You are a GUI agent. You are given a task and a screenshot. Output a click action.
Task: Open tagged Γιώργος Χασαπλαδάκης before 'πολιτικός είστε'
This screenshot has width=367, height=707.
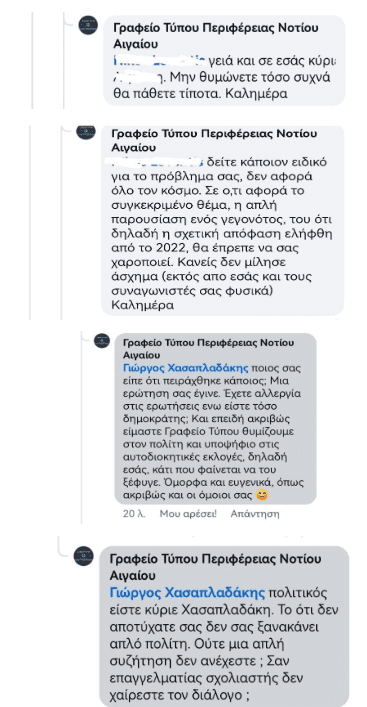[189, 592]
